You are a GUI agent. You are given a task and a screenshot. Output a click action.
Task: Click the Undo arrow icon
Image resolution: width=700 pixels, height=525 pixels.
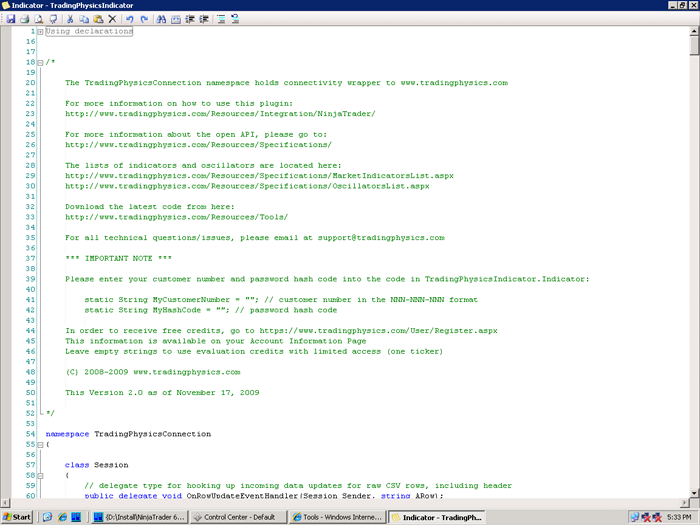pos(131,19)
